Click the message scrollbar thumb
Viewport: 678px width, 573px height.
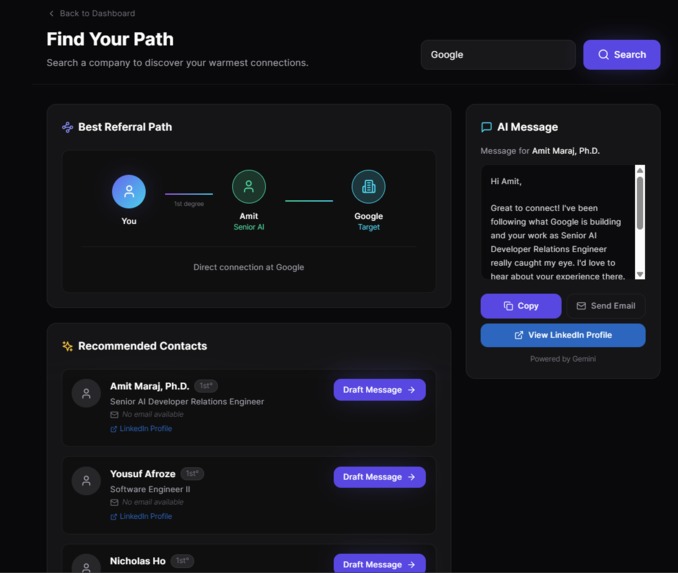click(x=640, y=203)
